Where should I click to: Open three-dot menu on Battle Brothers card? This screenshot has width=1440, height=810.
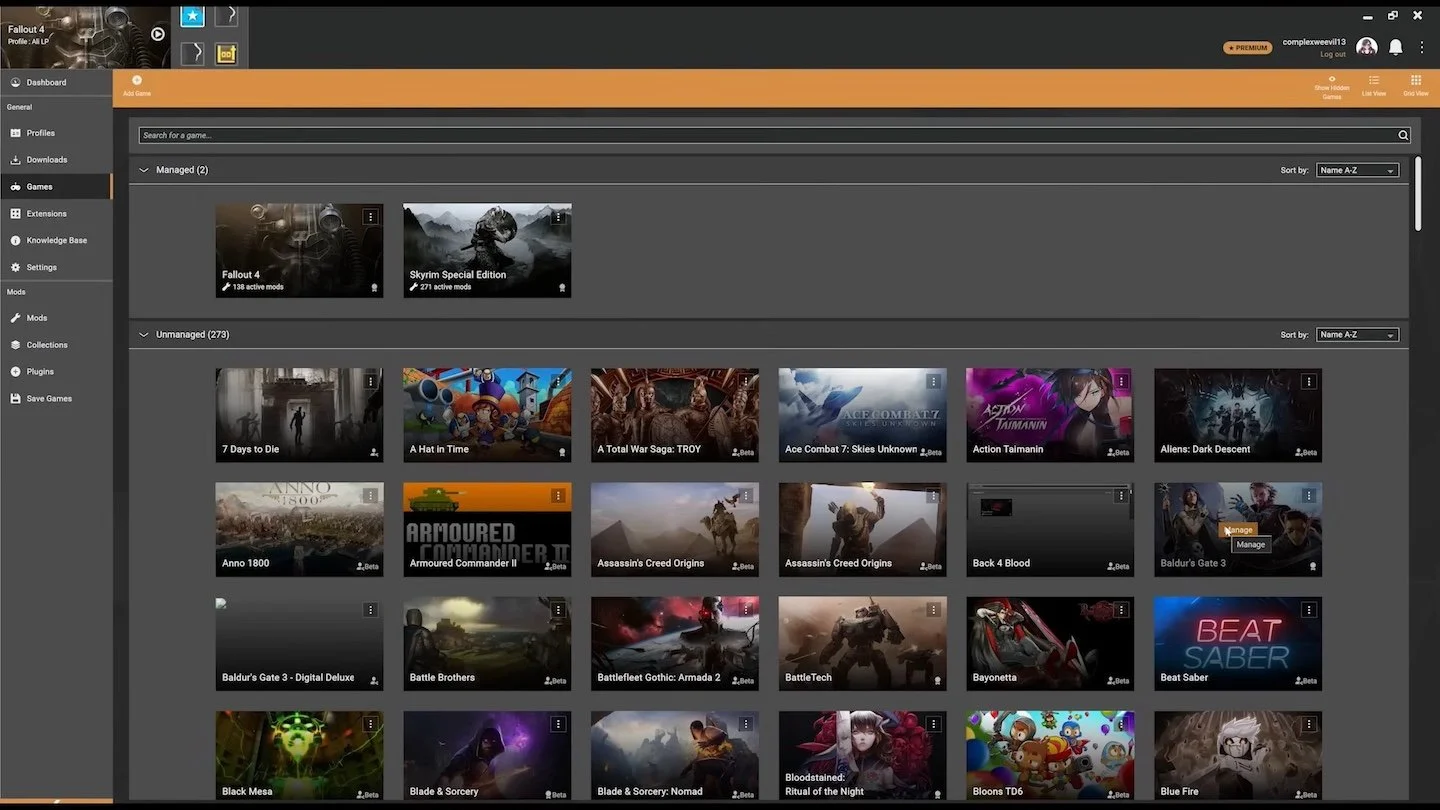[559, 610]
